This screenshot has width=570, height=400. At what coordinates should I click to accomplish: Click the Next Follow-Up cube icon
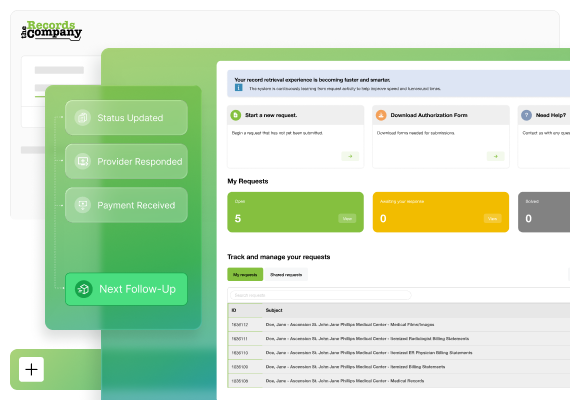click(84, 289)
